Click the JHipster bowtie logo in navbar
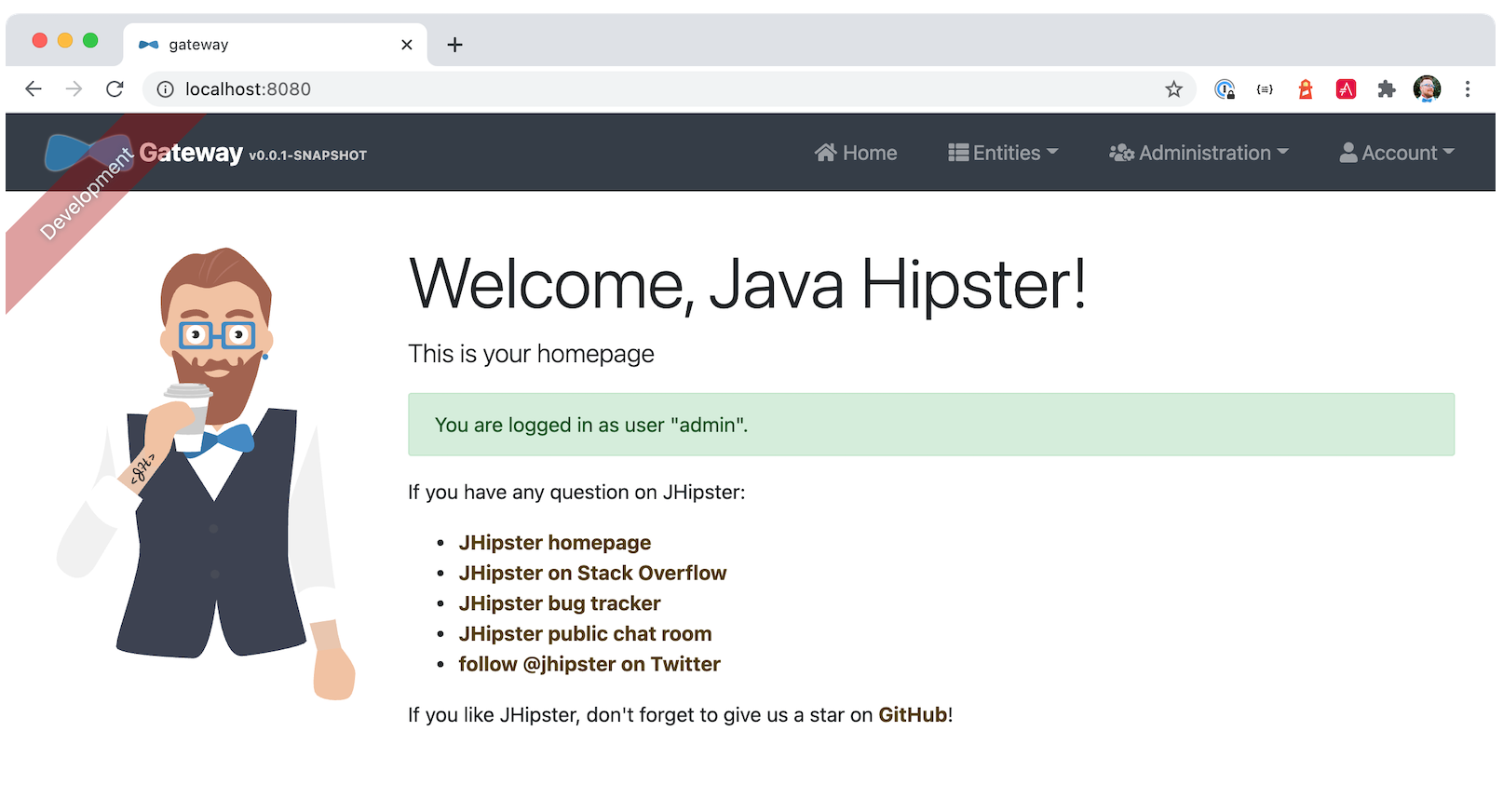Screen dimensions: 1503x812 [88, 153]
